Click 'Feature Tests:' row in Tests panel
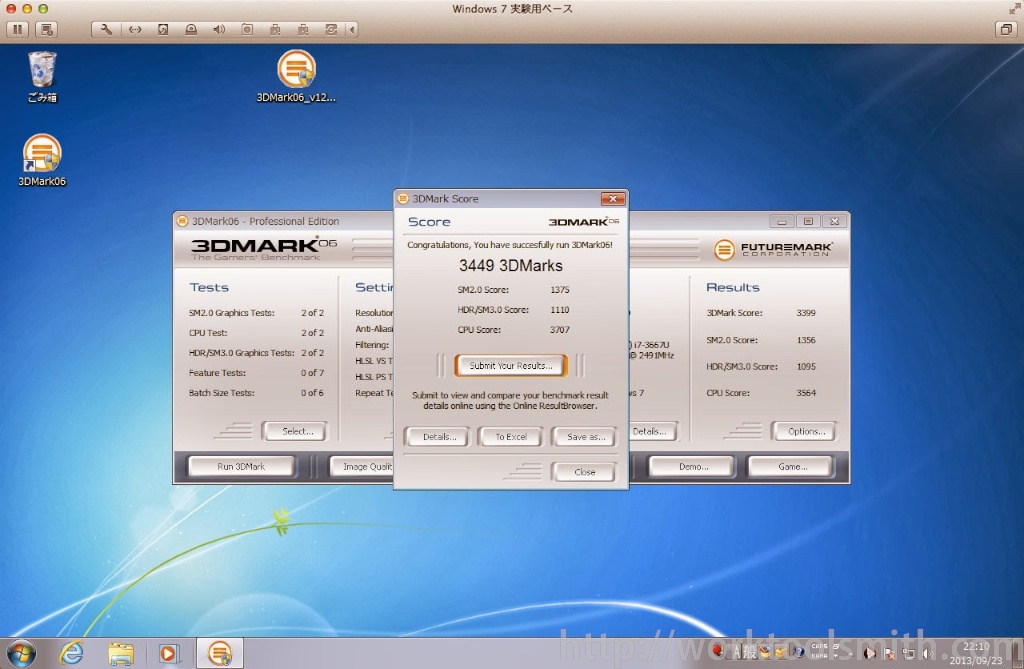The width and height of the screenshot is (1024, 669). click(x=257, y=372)
